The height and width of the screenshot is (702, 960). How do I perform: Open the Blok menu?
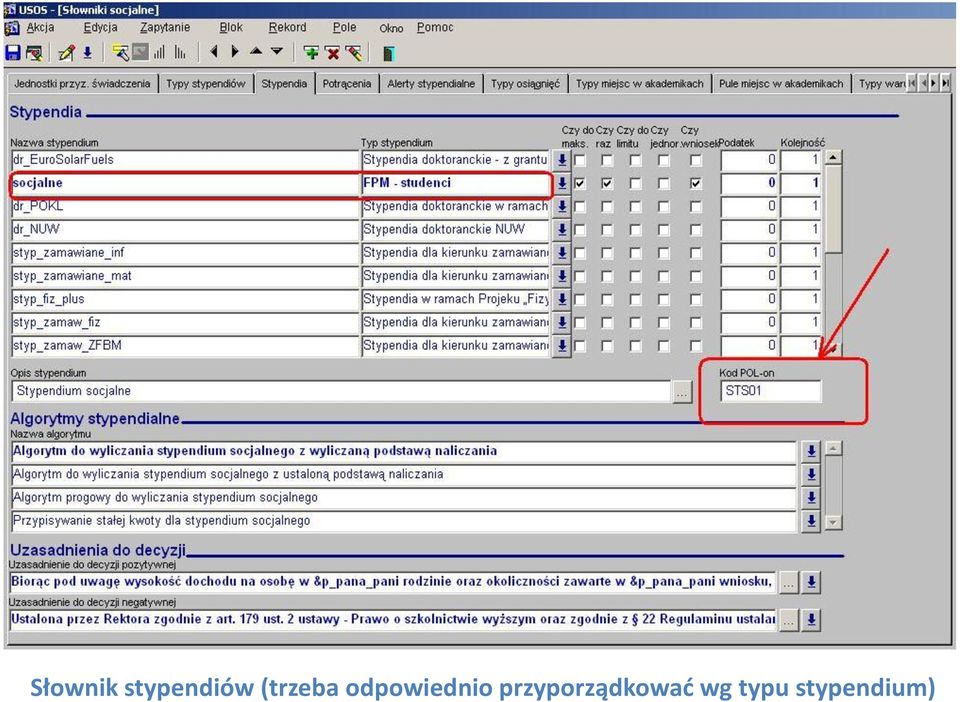click(x=231, y=28)
